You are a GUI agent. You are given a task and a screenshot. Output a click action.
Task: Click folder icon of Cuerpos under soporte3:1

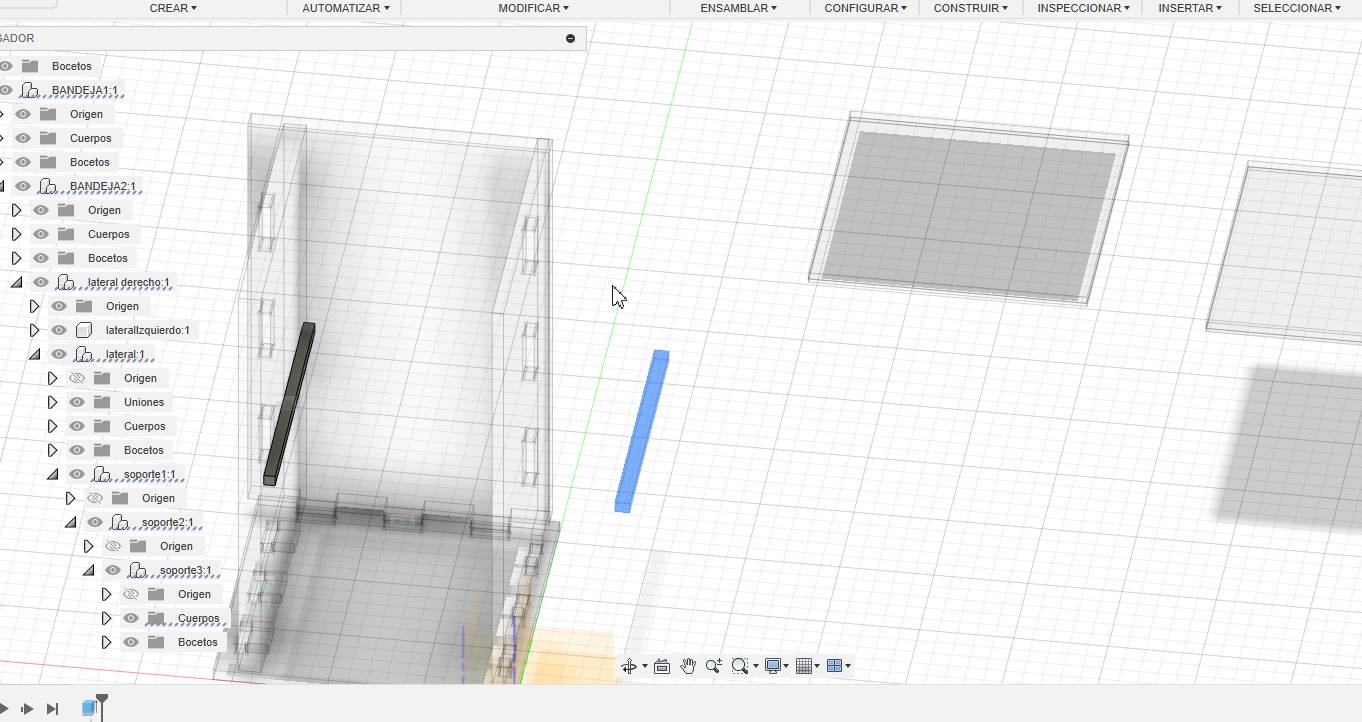[156, 618]
